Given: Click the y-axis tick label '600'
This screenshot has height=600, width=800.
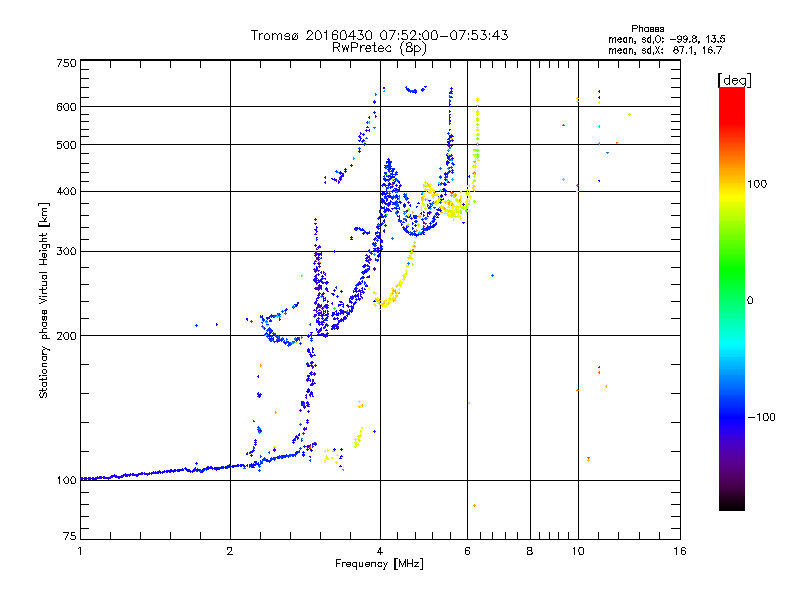Looking at the screenshot, I should click(66, 107).
